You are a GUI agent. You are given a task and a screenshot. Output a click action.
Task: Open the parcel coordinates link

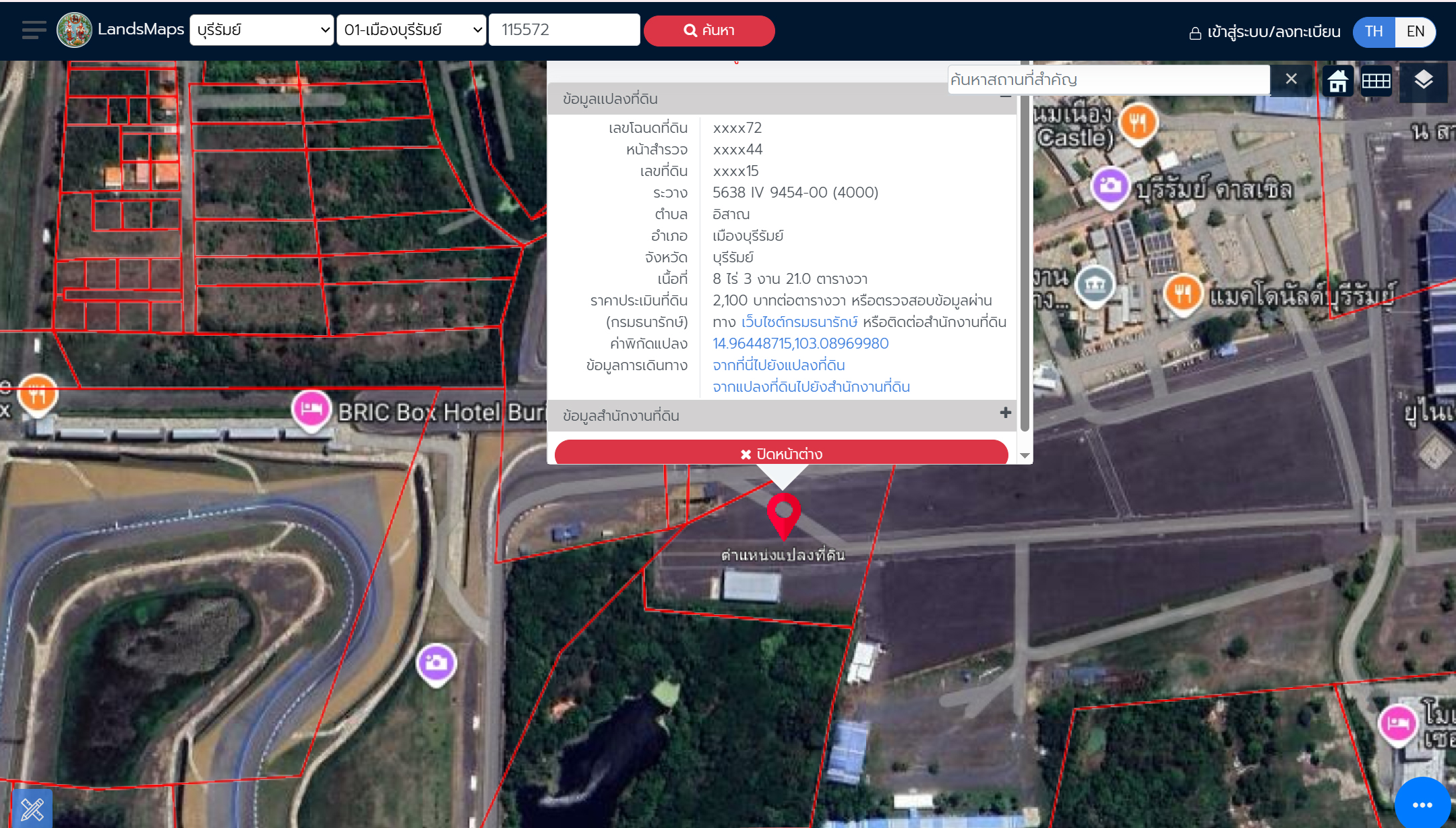tap(800, 343)
